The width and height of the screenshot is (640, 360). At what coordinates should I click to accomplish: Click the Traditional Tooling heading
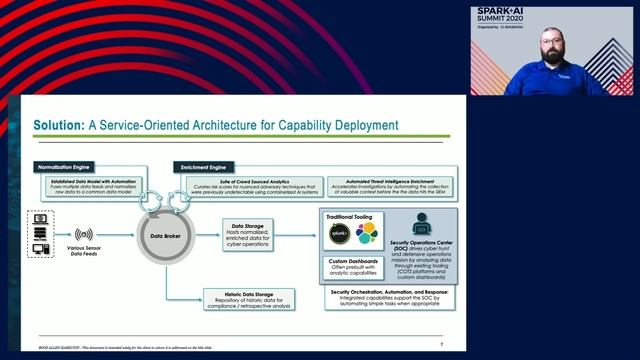pyautogui.click(x=349, y=217)
